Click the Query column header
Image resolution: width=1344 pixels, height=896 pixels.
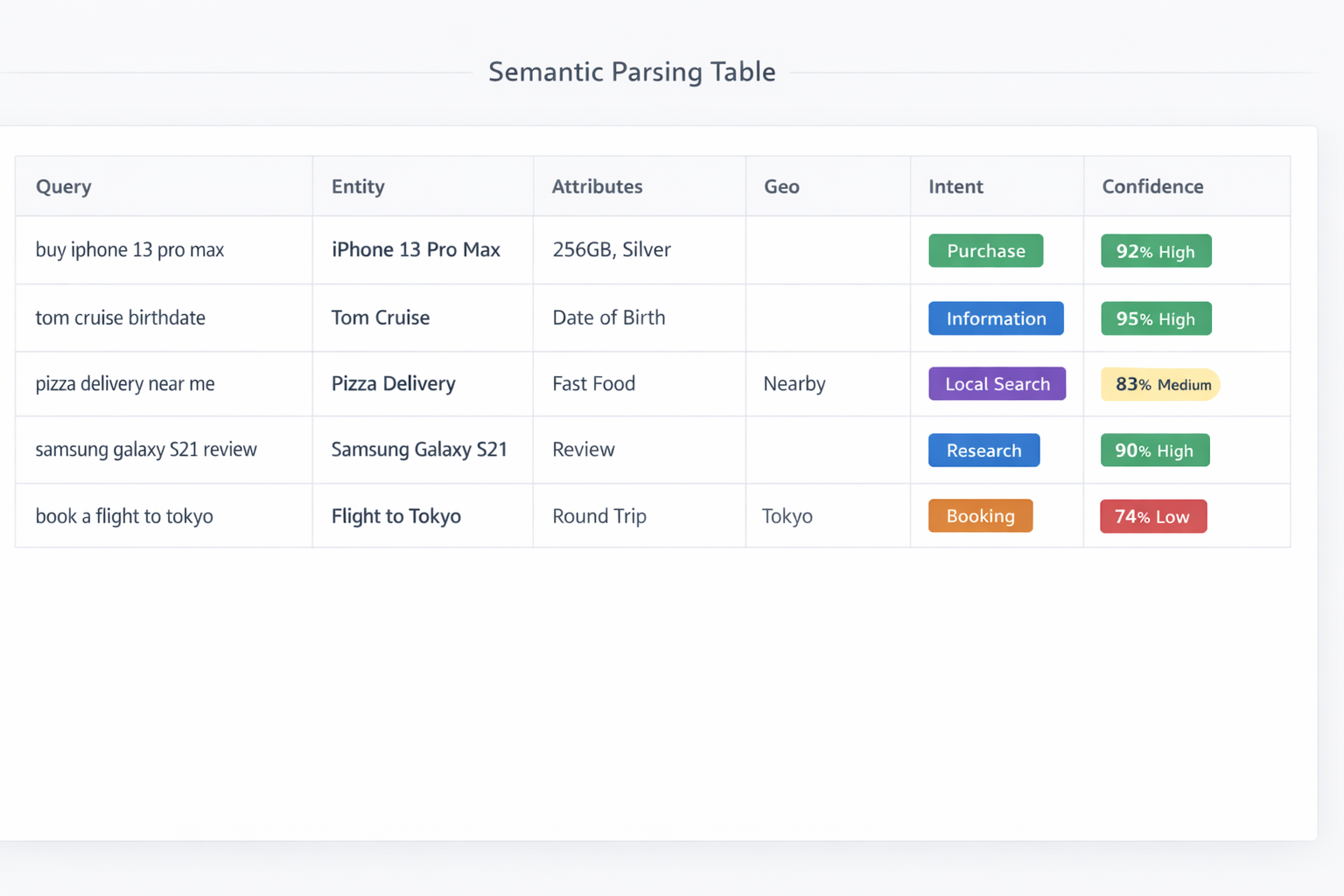pyautogui.click(x=64, y=186)
